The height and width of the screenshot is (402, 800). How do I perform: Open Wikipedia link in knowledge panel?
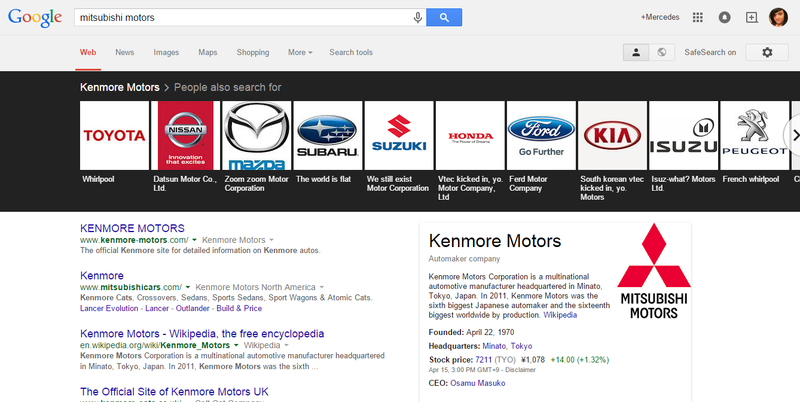[560, 315]
